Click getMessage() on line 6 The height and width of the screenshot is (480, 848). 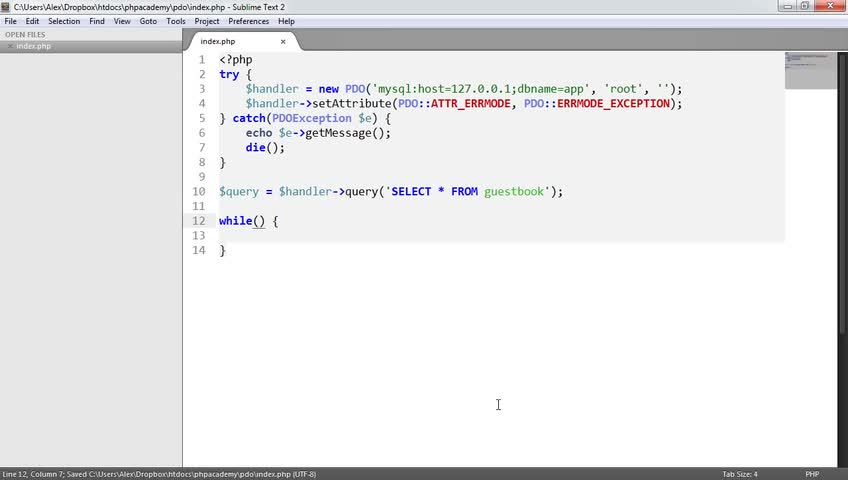pyautogui.click(x=345, y=133)
